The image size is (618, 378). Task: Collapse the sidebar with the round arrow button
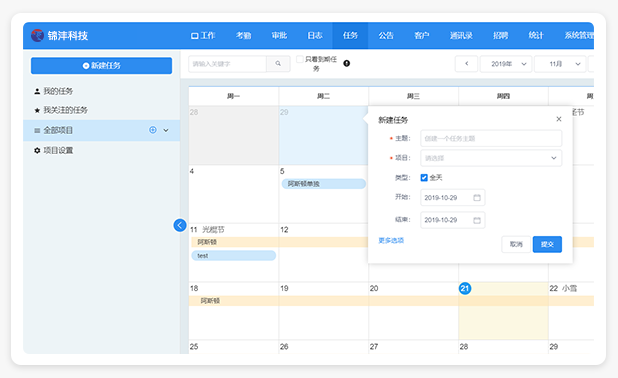tap(180, 225)
